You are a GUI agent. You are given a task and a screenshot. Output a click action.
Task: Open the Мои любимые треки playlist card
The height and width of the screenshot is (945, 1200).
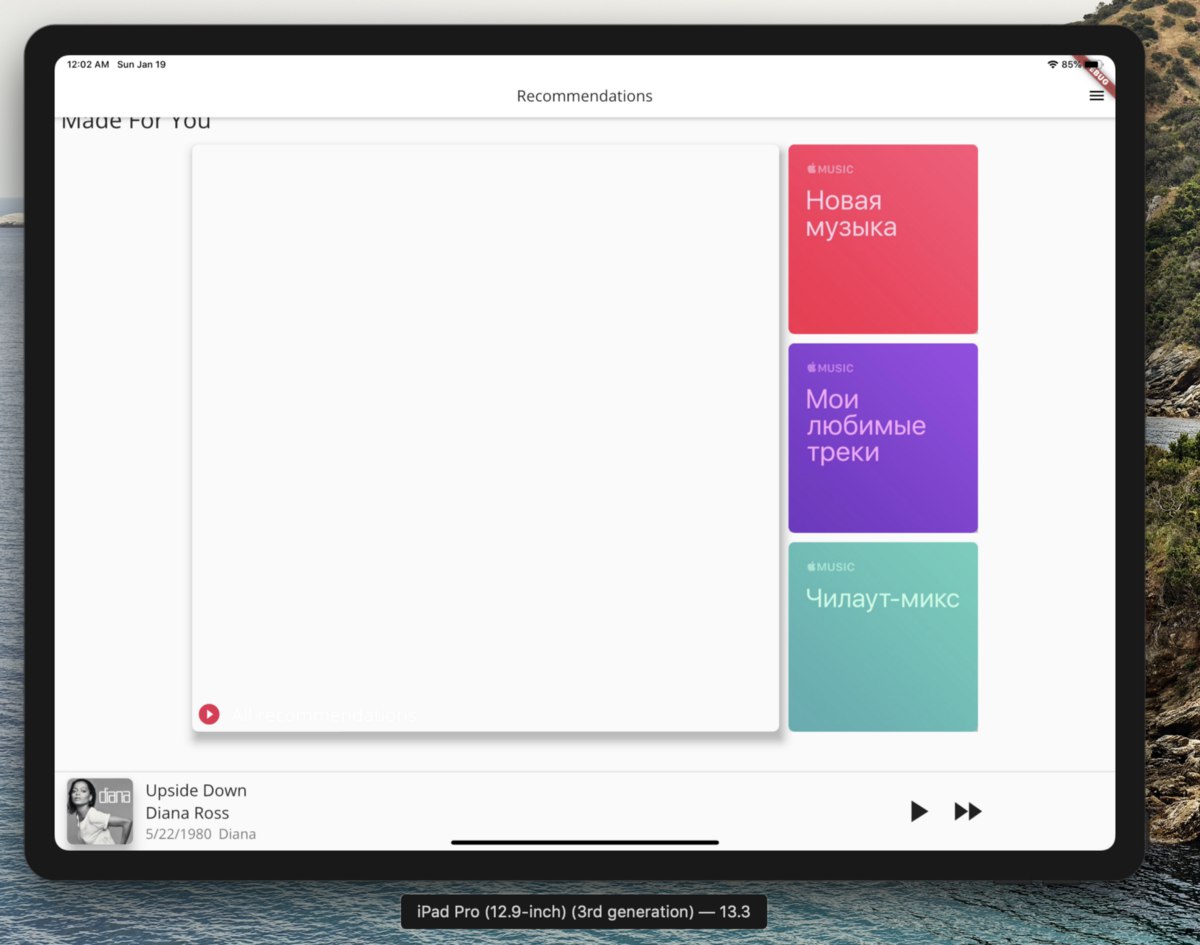[883, 438]
